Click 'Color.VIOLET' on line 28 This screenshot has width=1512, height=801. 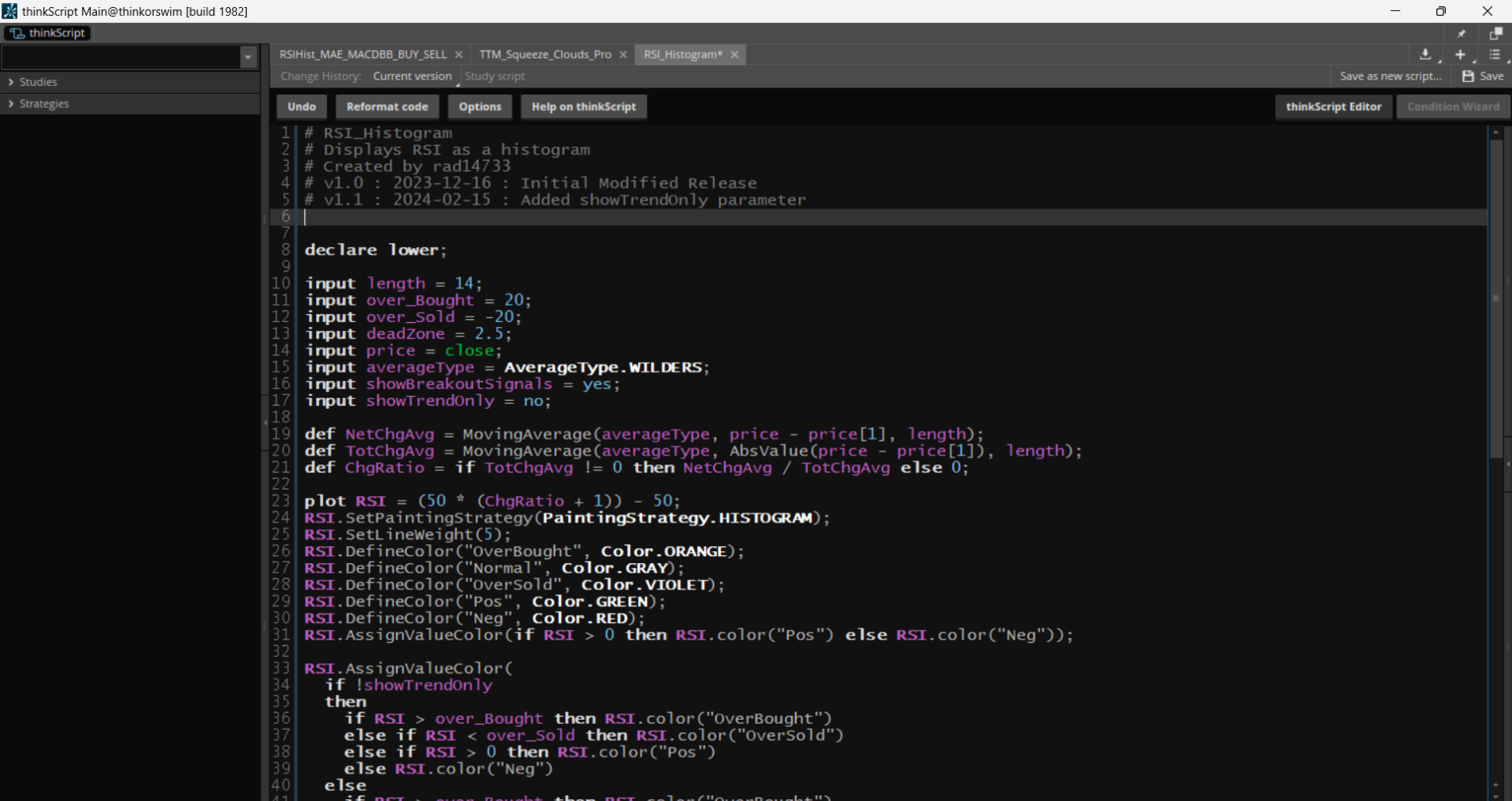click(x=644, y=584)
